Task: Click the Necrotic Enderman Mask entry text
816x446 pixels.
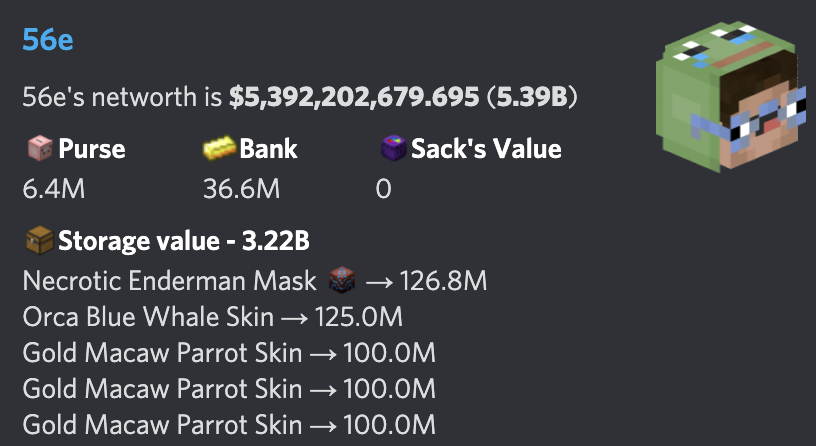Action: coord(170,281)
